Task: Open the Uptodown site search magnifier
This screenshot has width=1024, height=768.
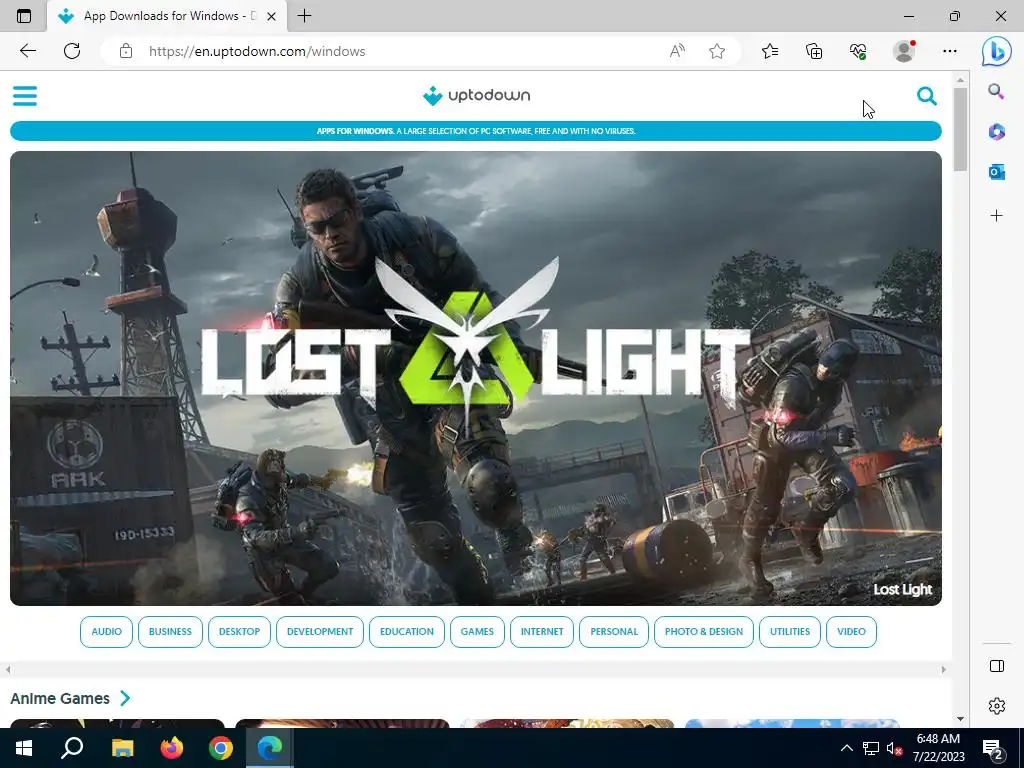Action: click(927, 96)
